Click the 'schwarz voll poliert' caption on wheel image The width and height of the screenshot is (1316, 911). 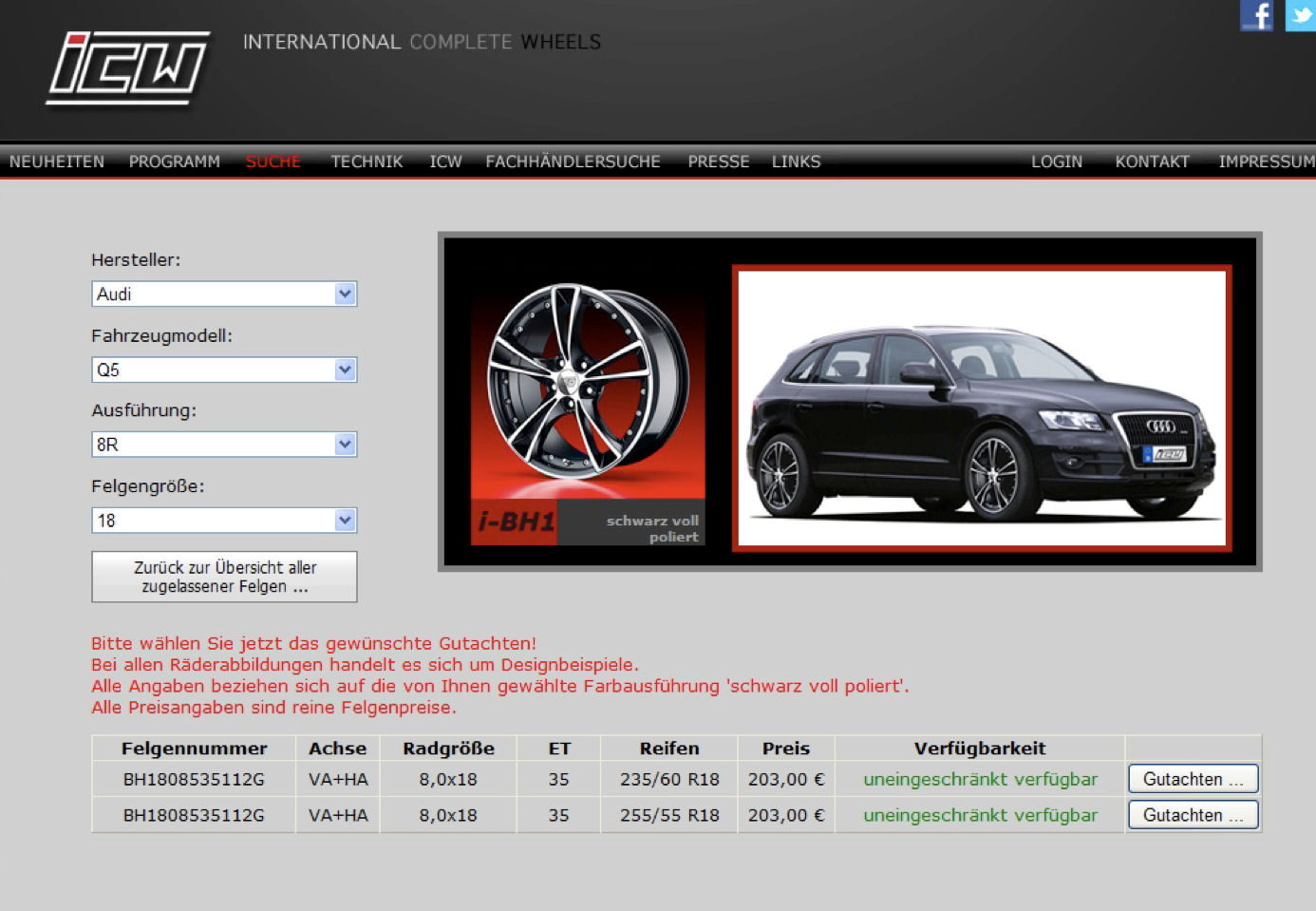(x=652, y=528)
